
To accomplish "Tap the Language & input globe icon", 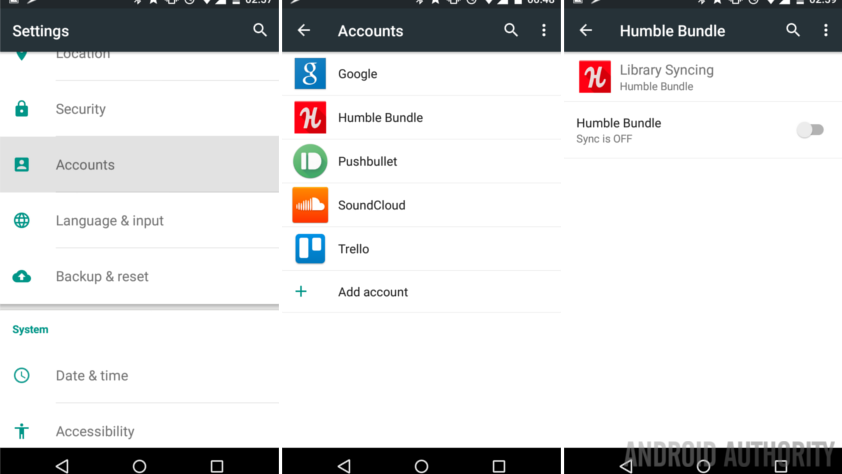I will 21,220.
